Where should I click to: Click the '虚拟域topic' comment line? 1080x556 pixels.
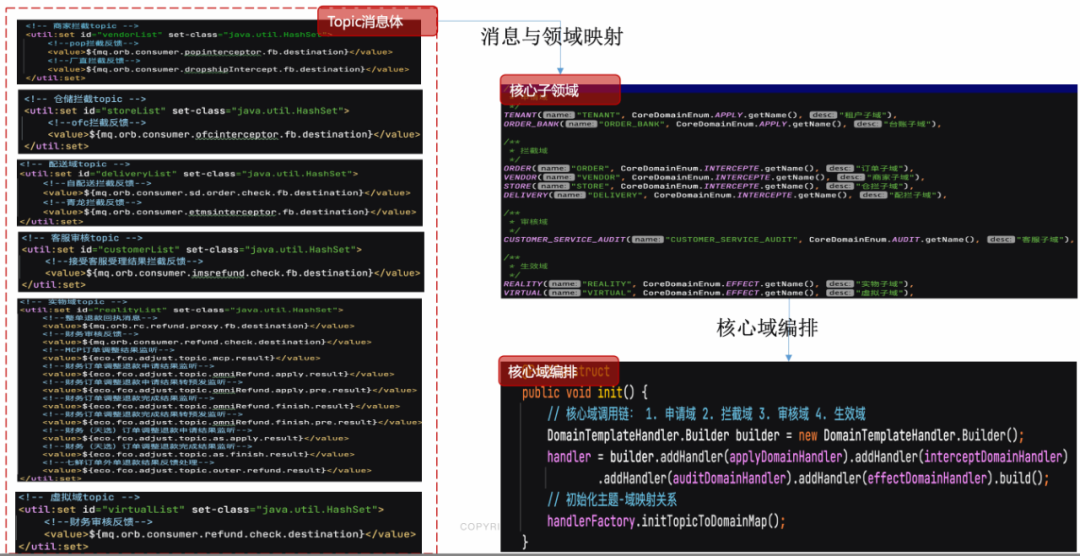click(81, 497)
